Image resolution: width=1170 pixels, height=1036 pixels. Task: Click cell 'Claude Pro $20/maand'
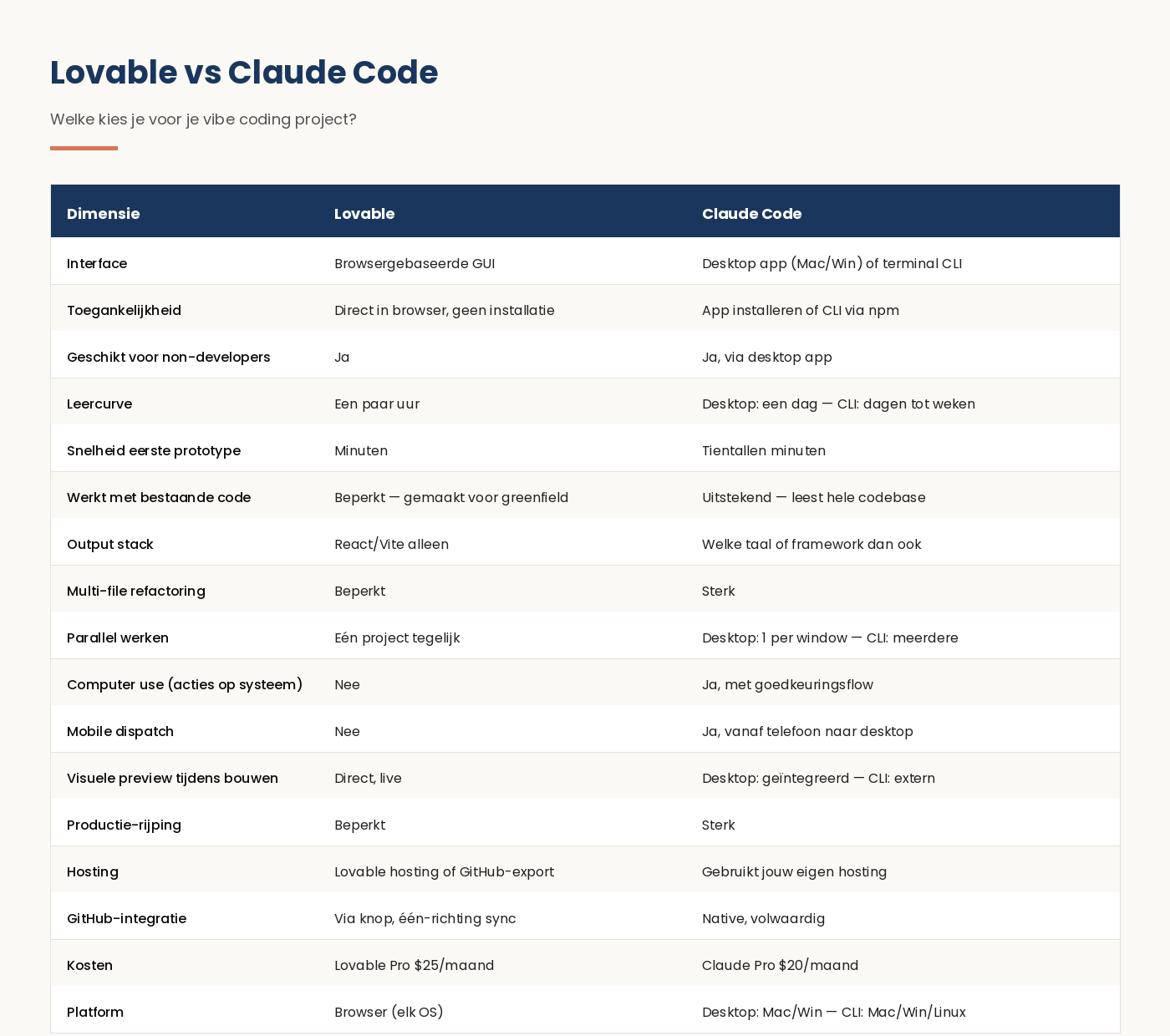[780, 966]
